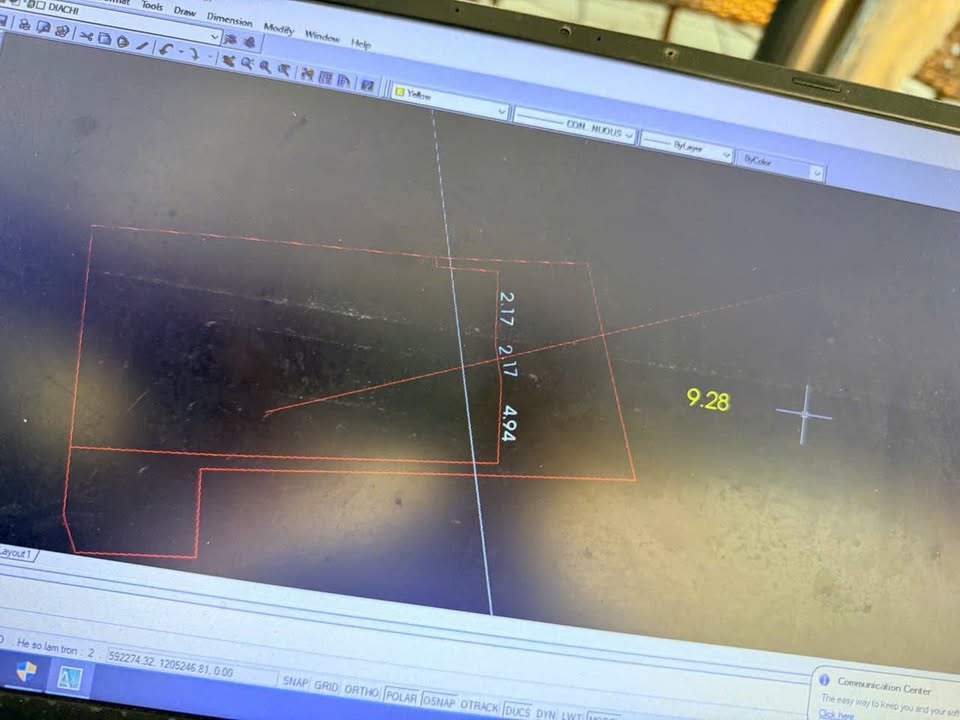Expand the ByLayer lineweight dropdown
Image resolution: width=960 pixels, height=720 pixels.
pos(684,146)
